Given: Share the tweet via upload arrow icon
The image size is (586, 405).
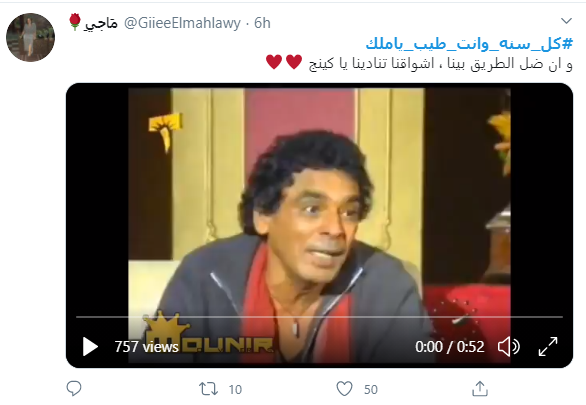Looking at the screenshot, I should 480,389.
